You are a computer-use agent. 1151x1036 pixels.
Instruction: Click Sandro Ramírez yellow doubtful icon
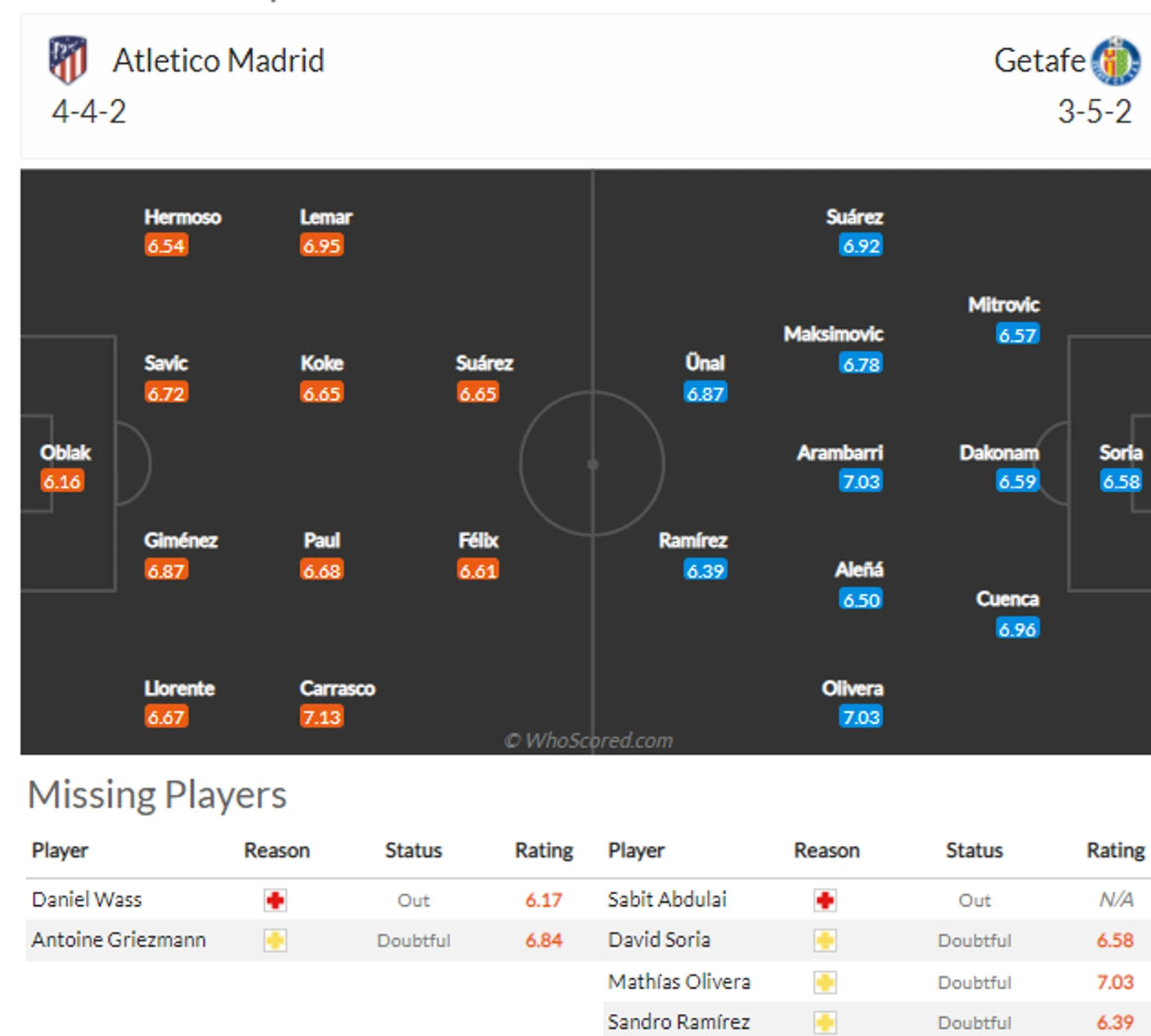coord(825,1023)
